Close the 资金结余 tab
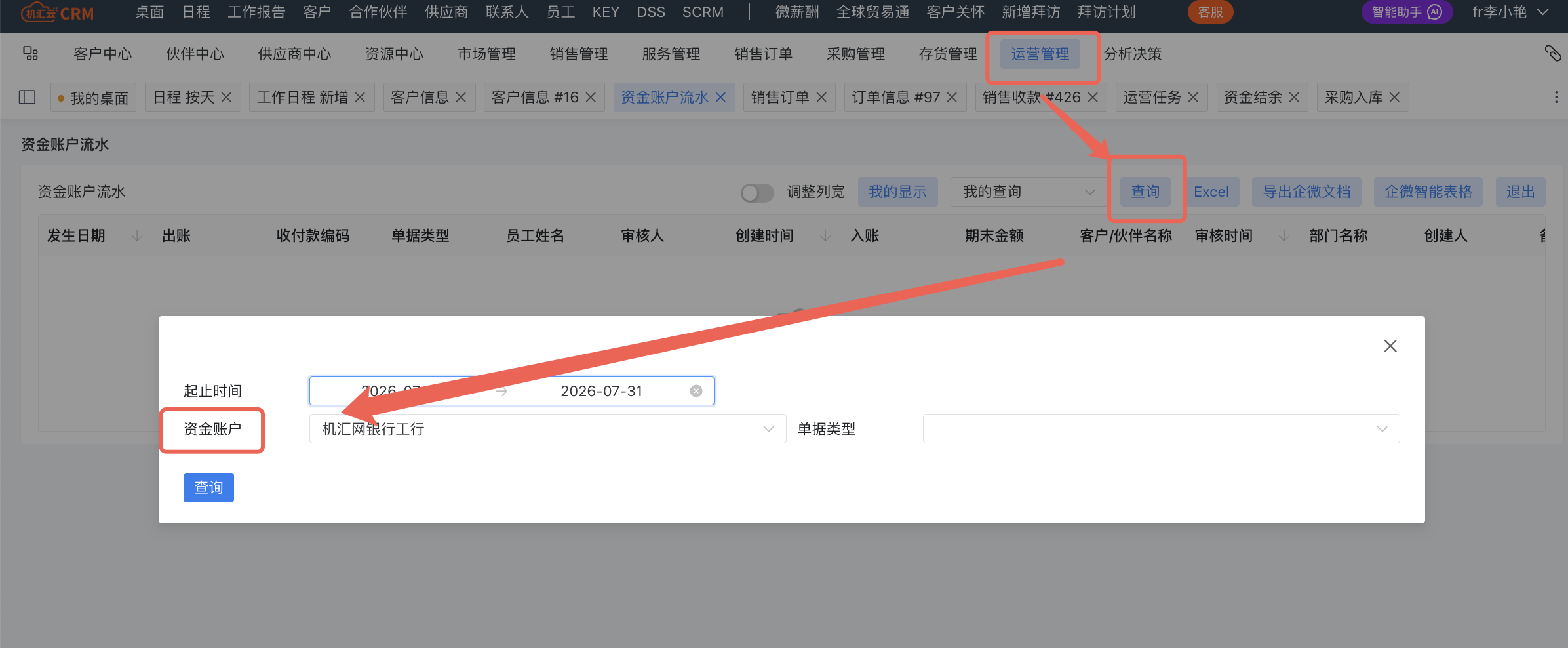Image resolution: width=1568 pixels, height=648 pixels. click(x=1294, y=97)
